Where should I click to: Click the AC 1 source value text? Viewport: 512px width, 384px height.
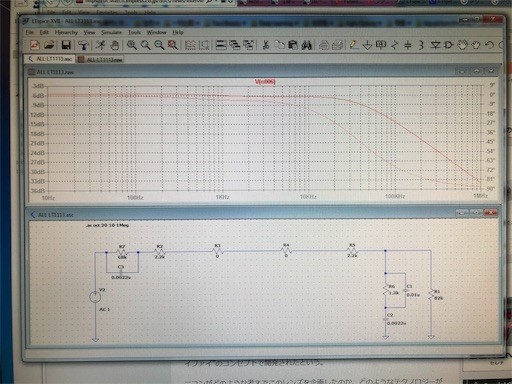[x=105, y=309]
